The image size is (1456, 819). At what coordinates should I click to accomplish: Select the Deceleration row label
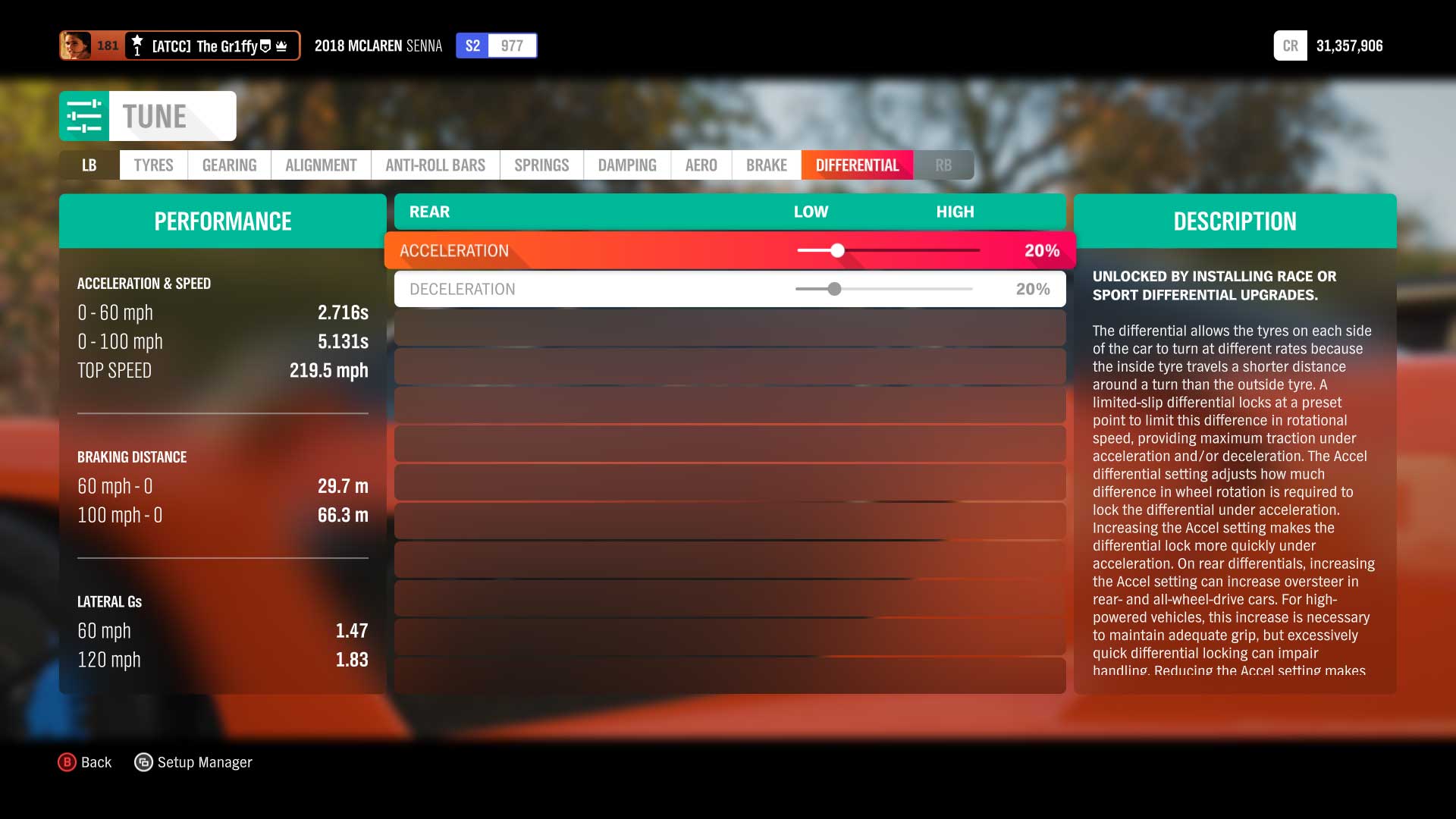coord(463,289)
